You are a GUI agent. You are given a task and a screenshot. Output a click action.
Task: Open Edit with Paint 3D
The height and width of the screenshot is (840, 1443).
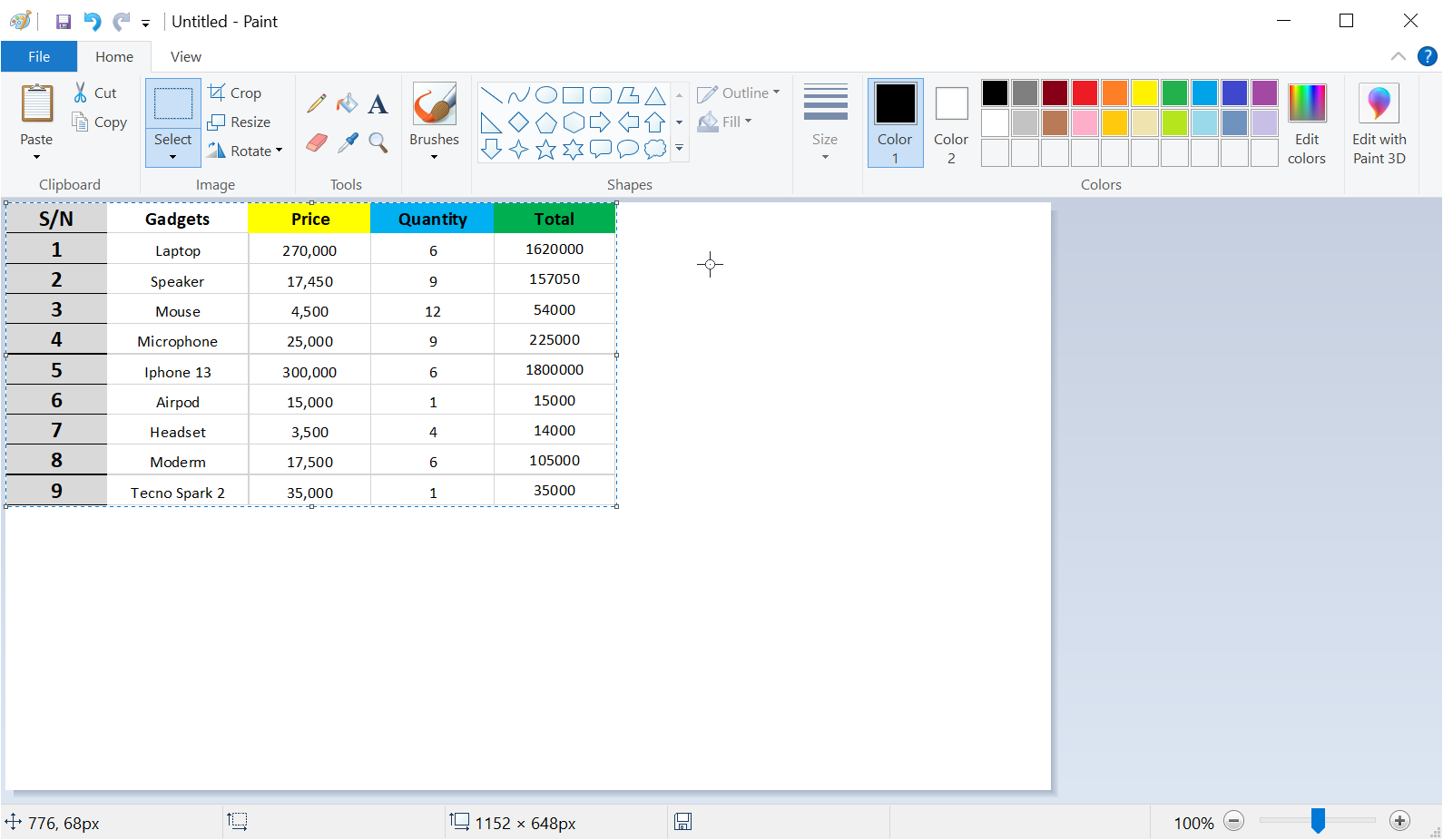click(x=1379, y=123)
